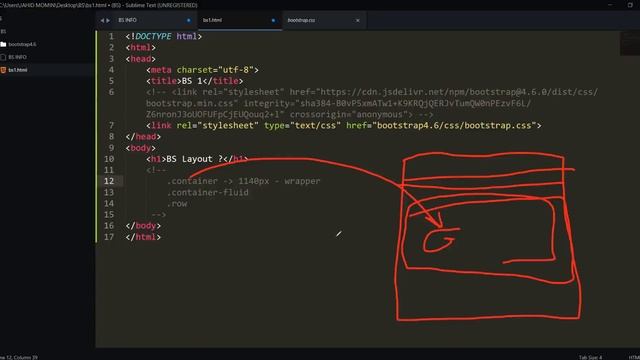The height and width of the screenshot is (360, 640).
Task: Open the bootstrap4.6 folder icon in sidebar
Action: tap(3, 44)
